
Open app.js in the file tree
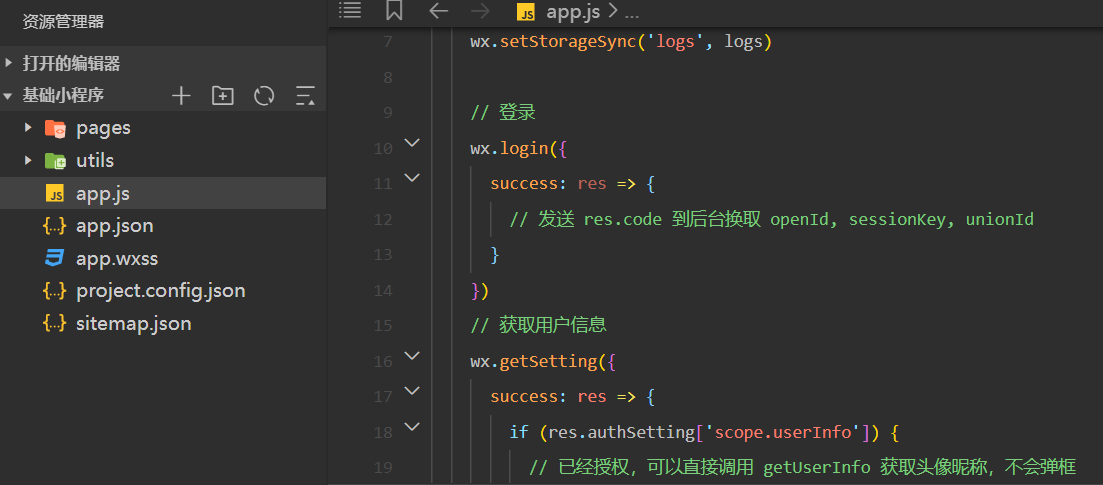(x=163, y=193)
